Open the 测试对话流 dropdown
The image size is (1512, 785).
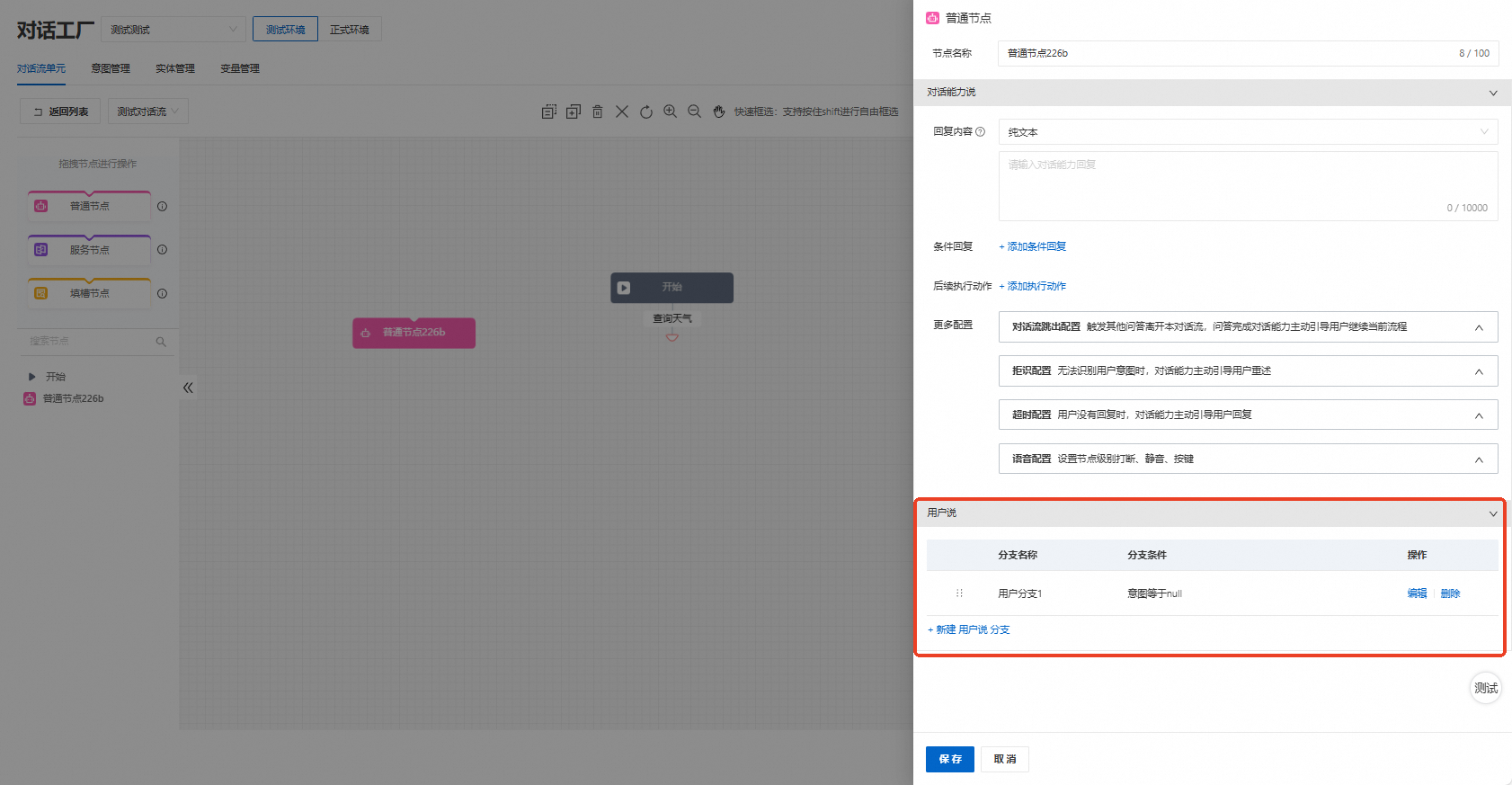pyautogui.click(x=148, y=112)
